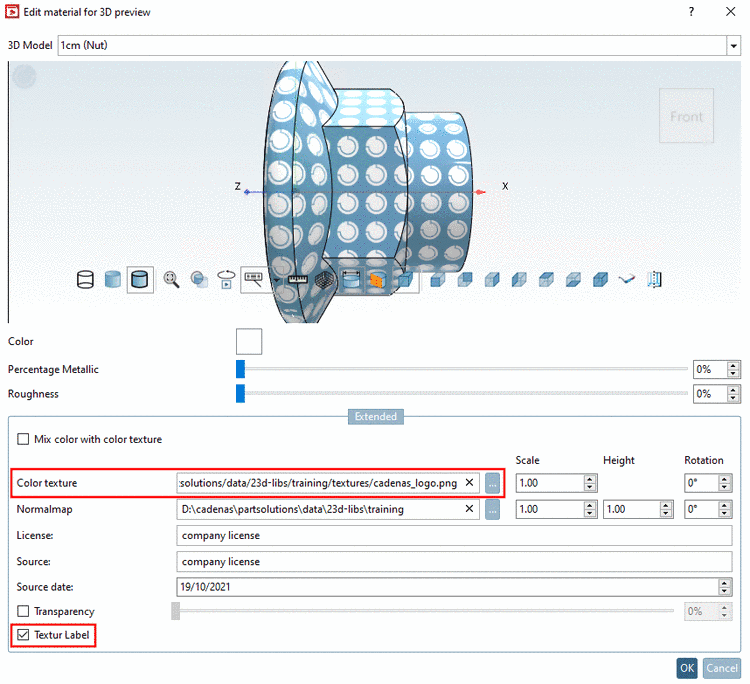The width and height of the screenshot is (750, 684).
Task: Enable the Transparency checkbox
Action: (x=23, y=611)
